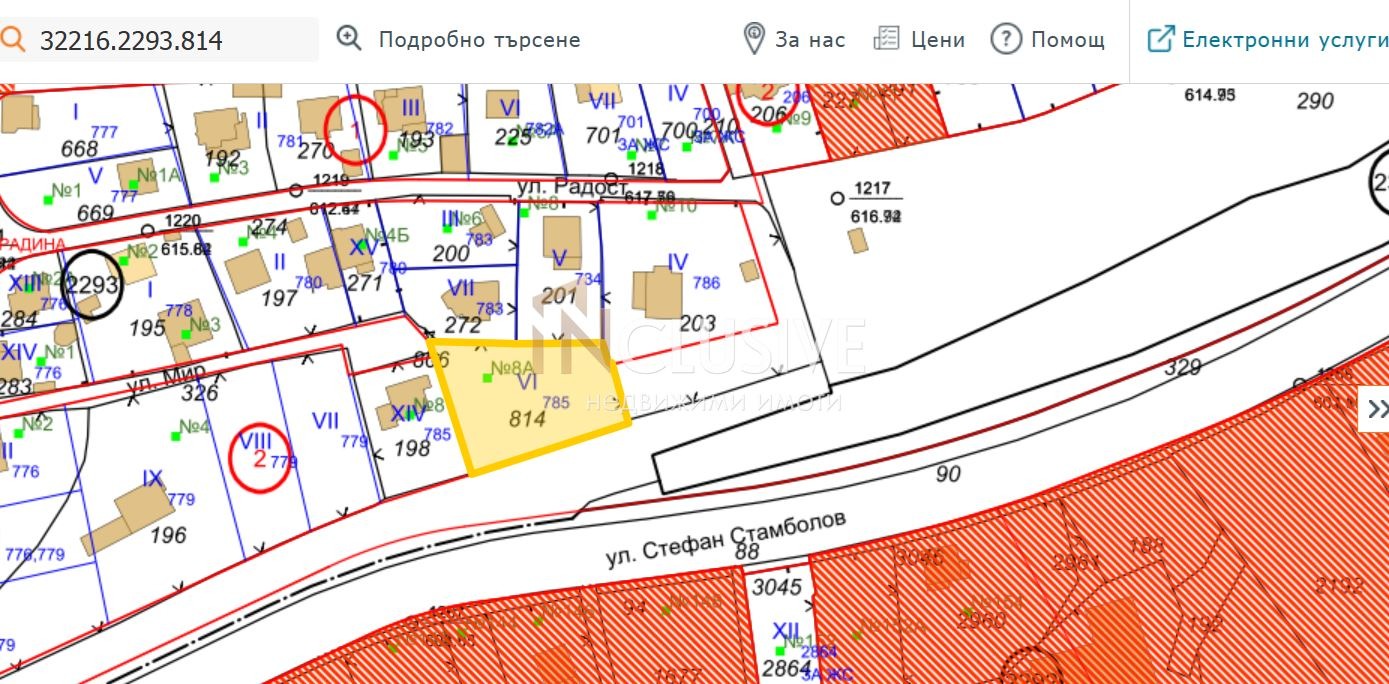Open Подробно търсене advanced search

pos(479,40)
